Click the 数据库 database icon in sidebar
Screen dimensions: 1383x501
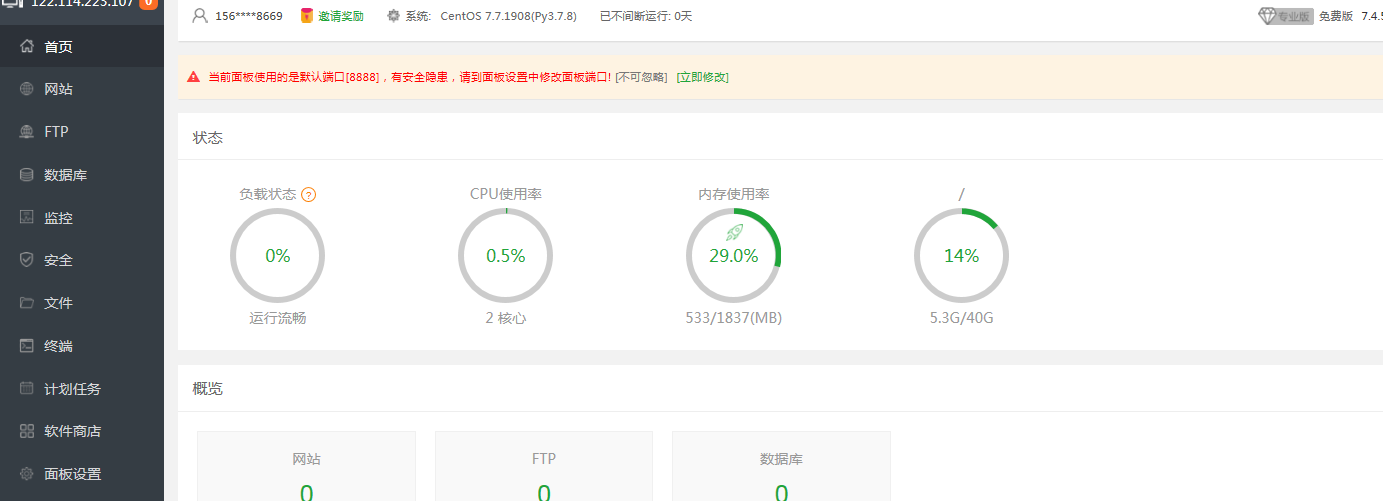(27, 174)
